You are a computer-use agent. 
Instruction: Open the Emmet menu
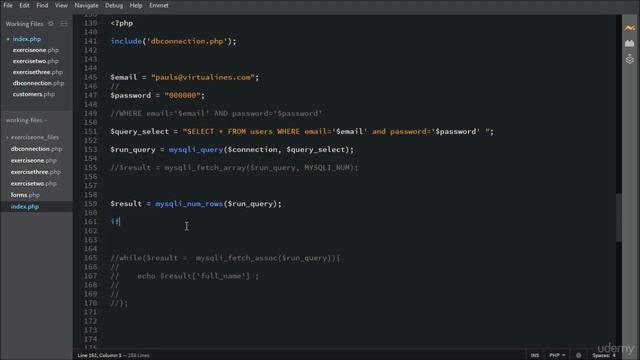[159, 5]
